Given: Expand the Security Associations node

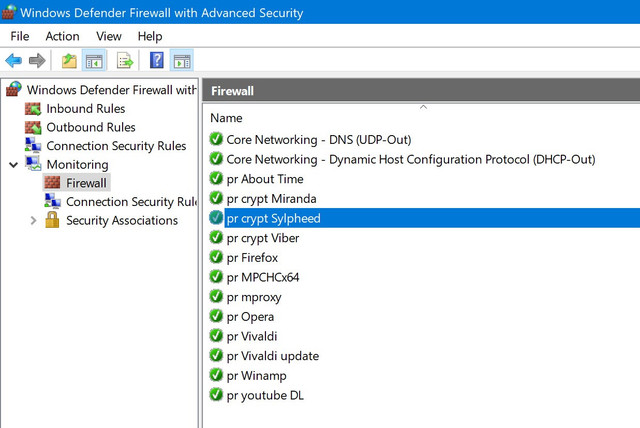Looking at the screenshot, I should [33, 221].
